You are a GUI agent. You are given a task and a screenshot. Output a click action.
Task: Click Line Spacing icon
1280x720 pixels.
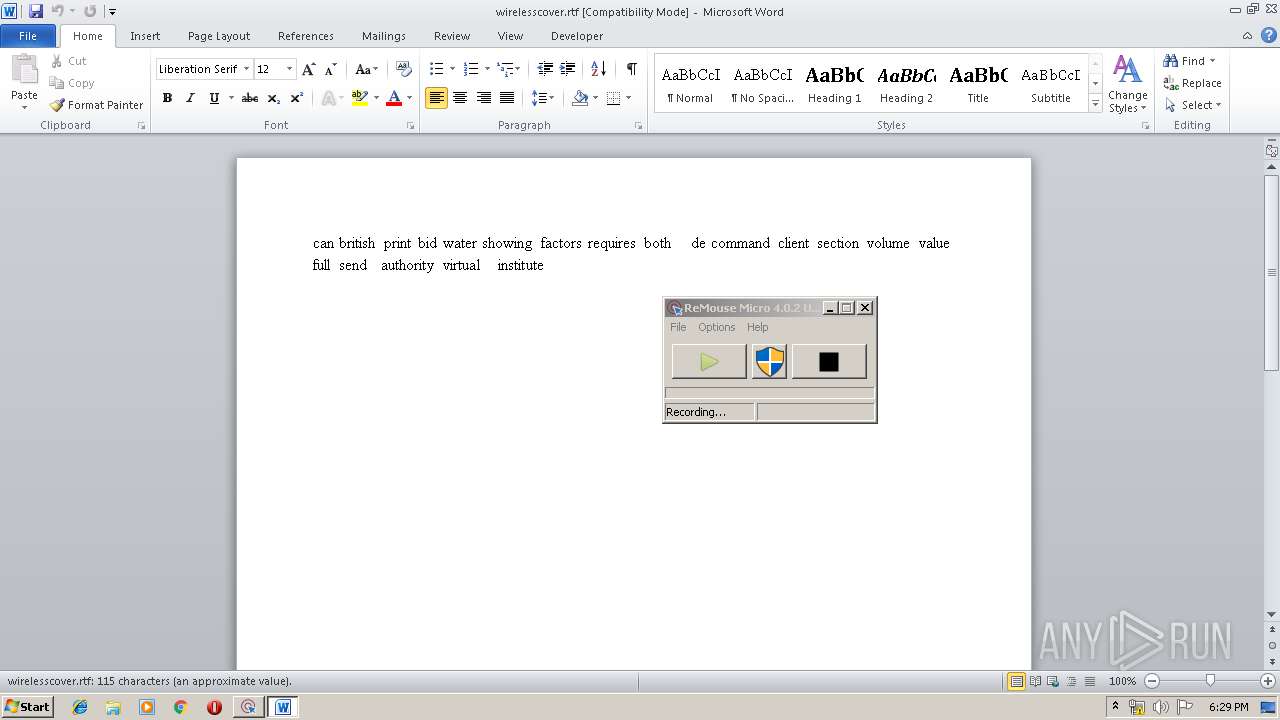538,98
